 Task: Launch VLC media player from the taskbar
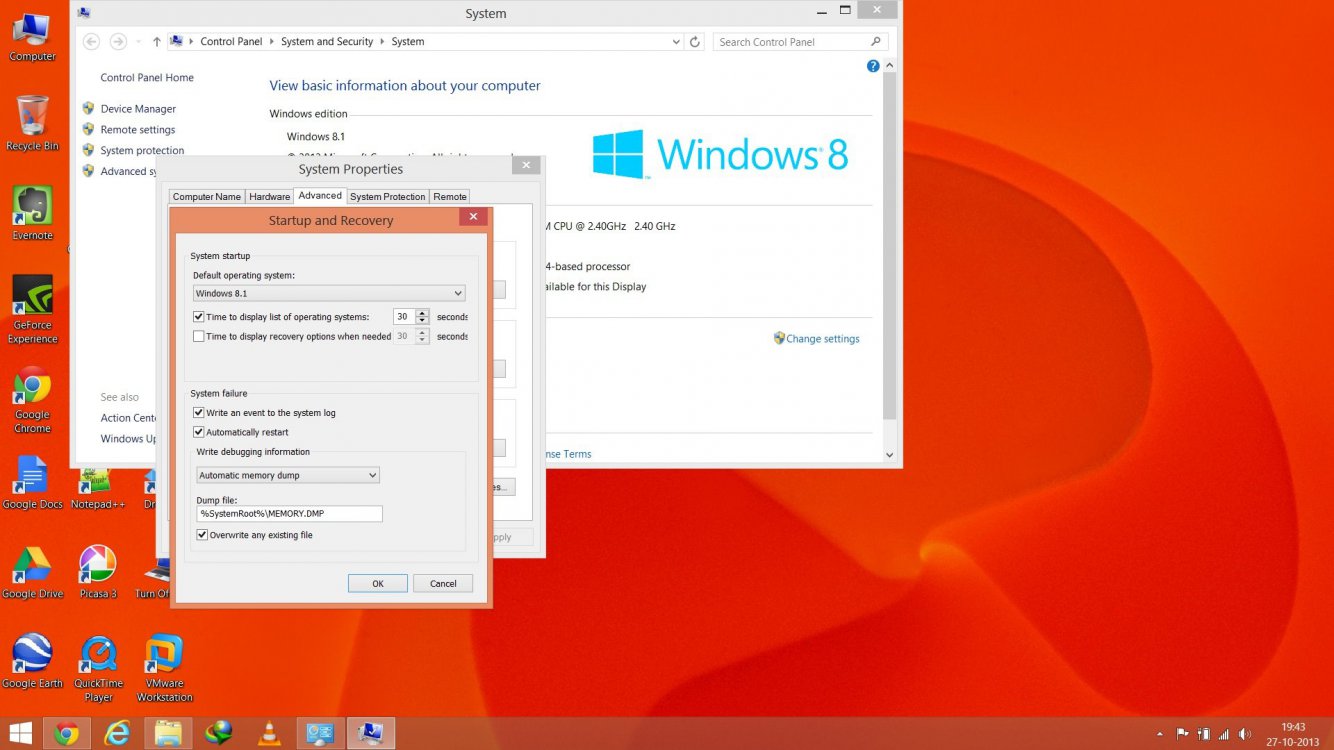click(x=269, y=733)
